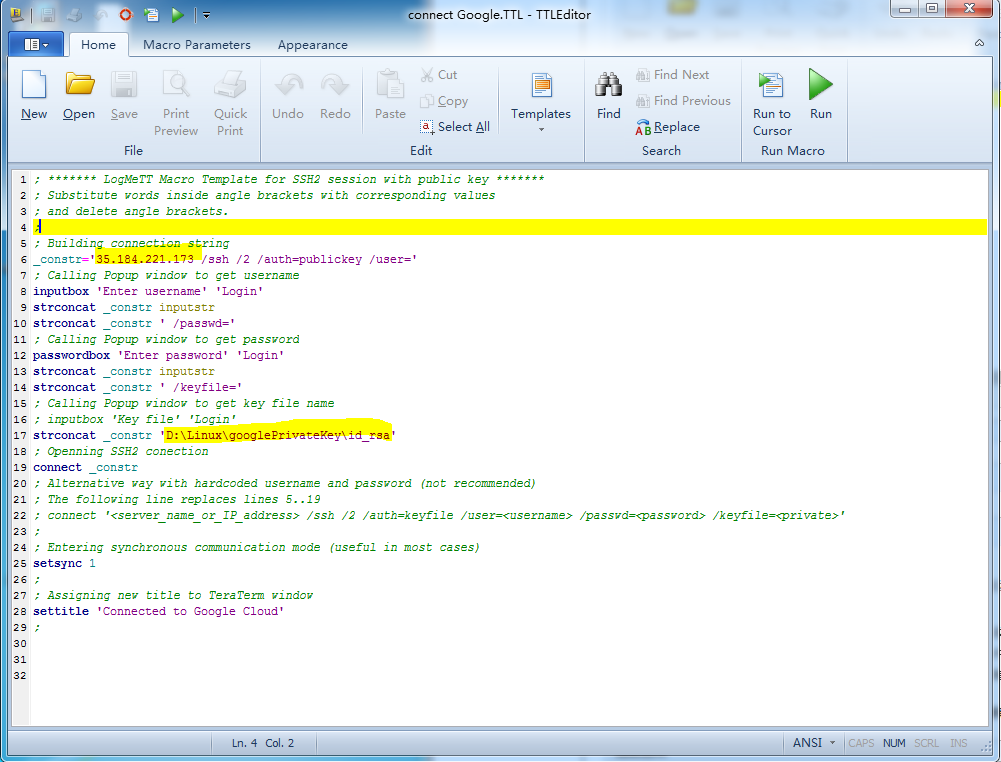Click the '/keyfile=' strconcat on line 14
This screenshot has height=762, width=1001.
pos(137,387)
